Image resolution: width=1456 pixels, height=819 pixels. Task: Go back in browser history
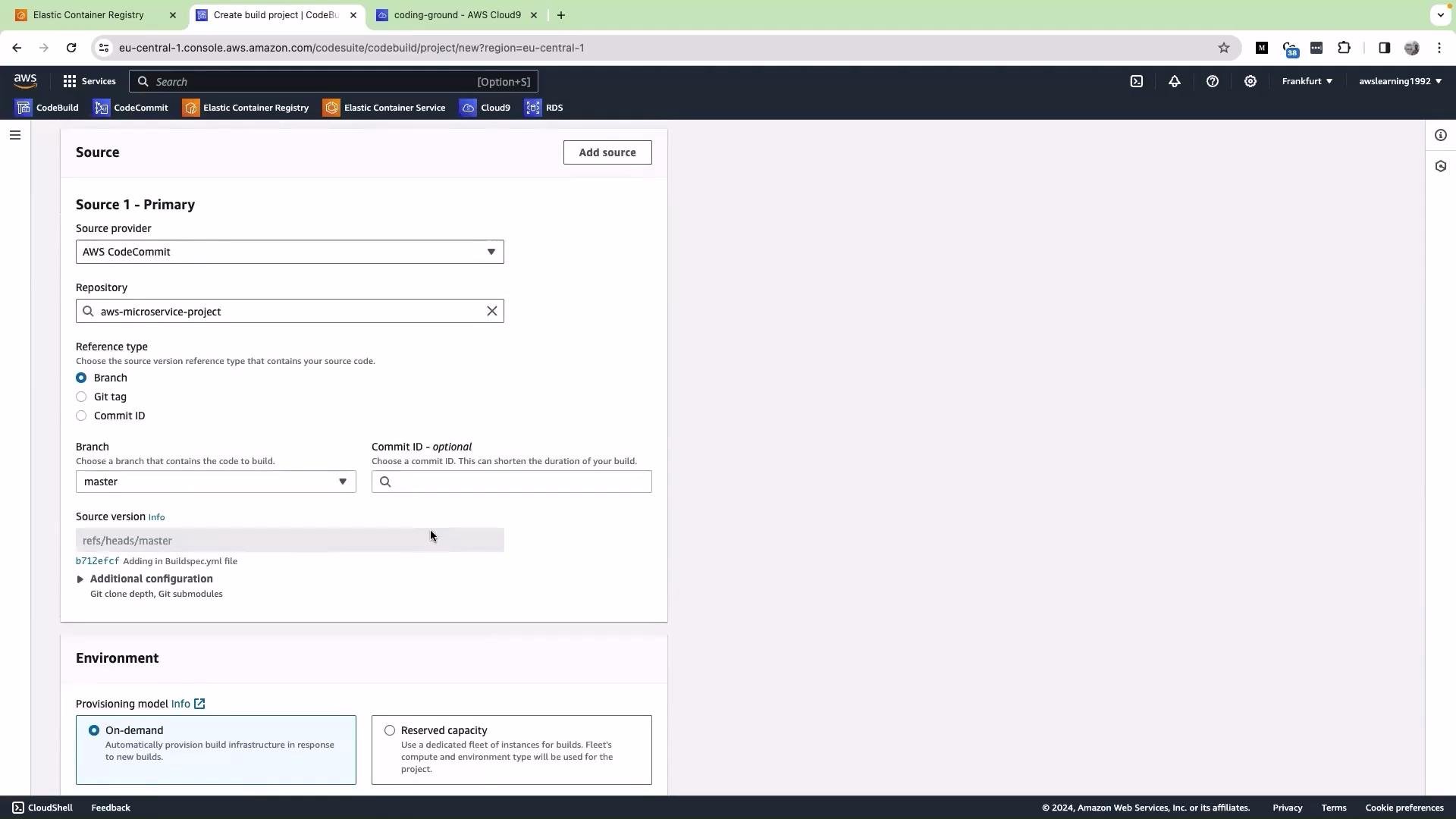(x=17, y=48)
